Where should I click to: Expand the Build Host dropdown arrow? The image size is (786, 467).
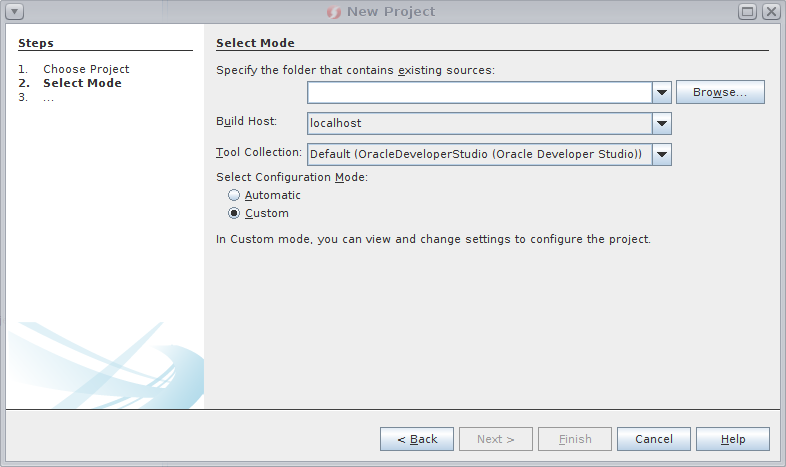point(661,123)
